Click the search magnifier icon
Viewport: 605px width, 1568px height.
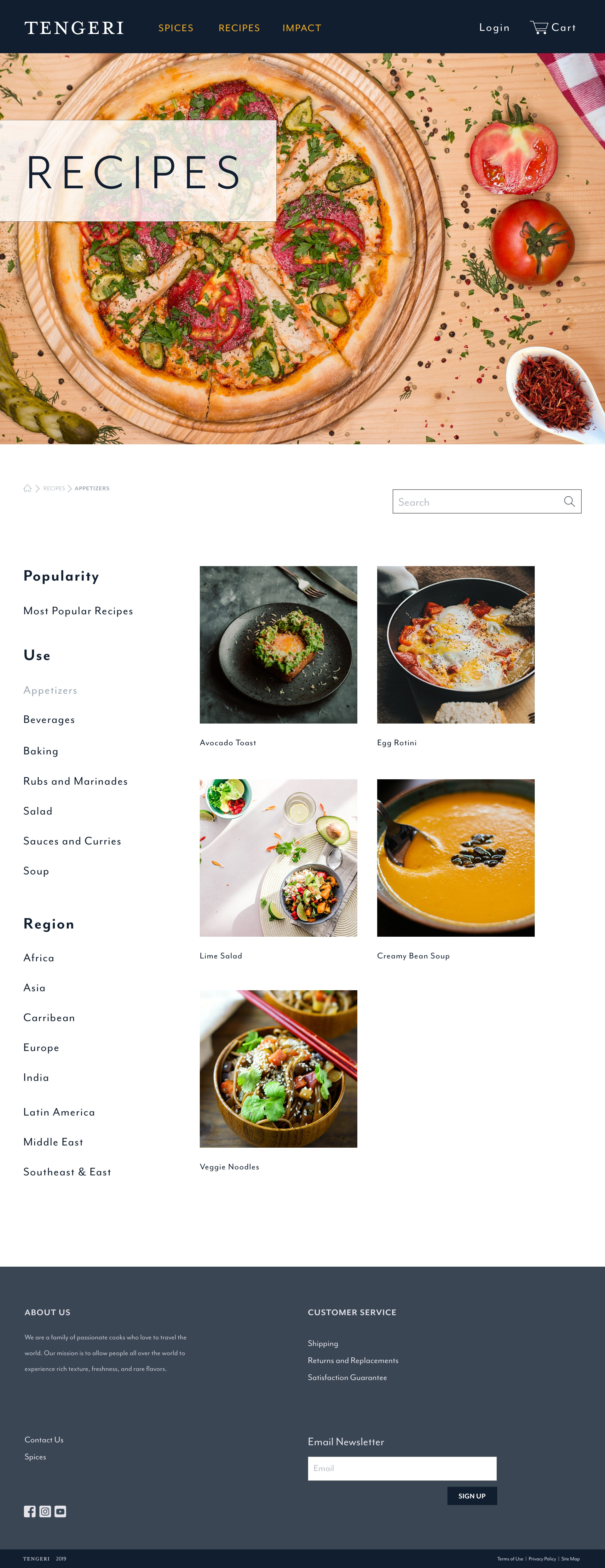tap(569, 502)
